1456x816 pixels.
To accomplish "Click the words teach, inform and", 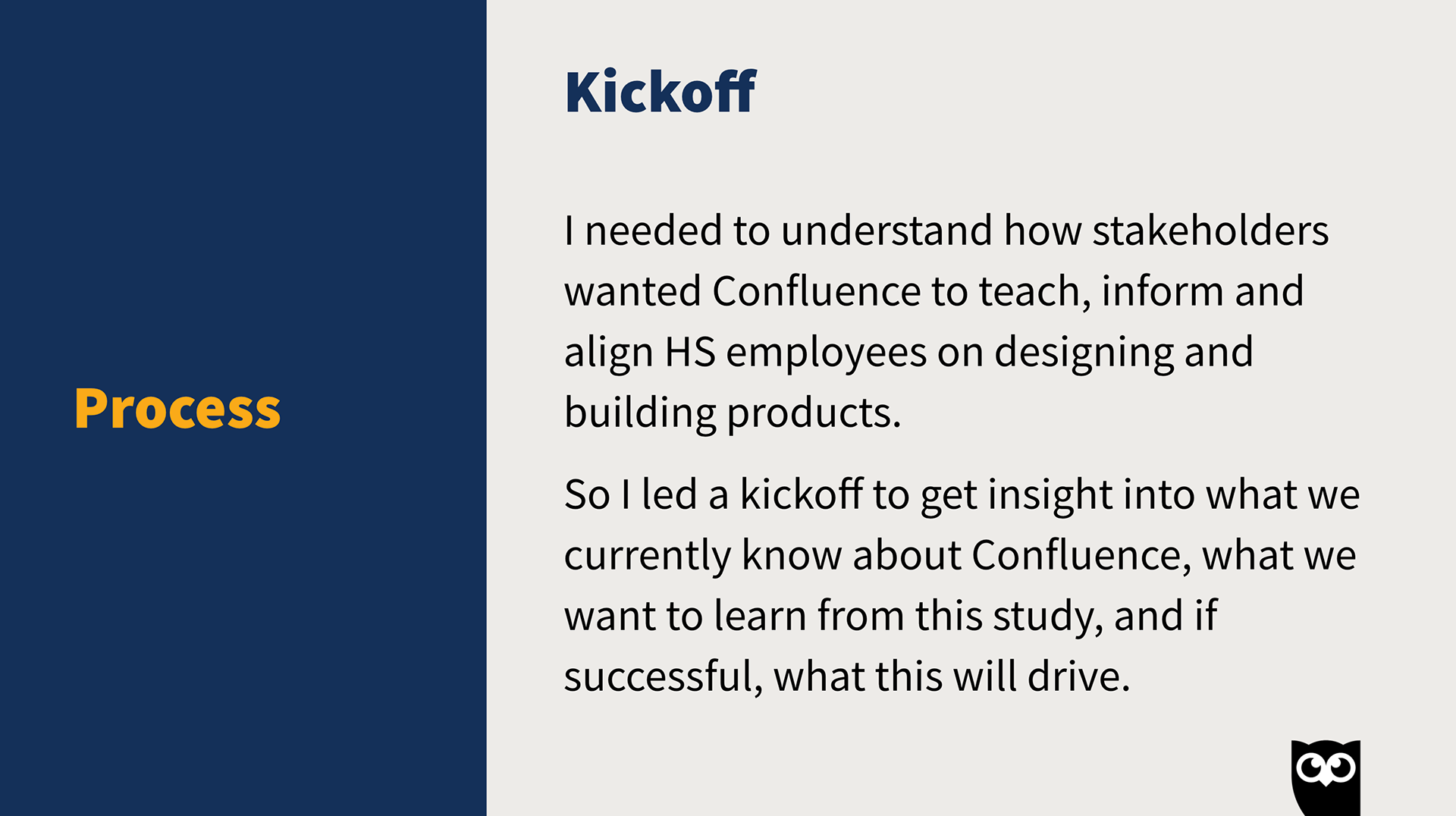I will point(1141,291).
